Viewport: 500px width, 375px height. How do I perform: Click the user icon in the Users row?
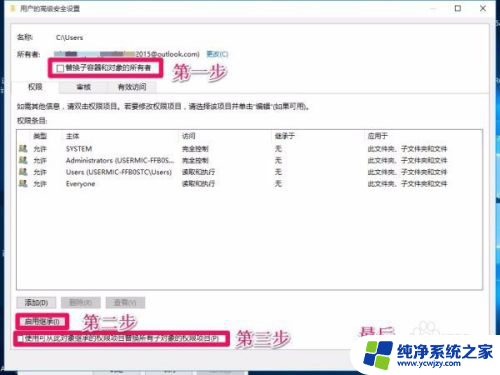[x=23, y=172]
